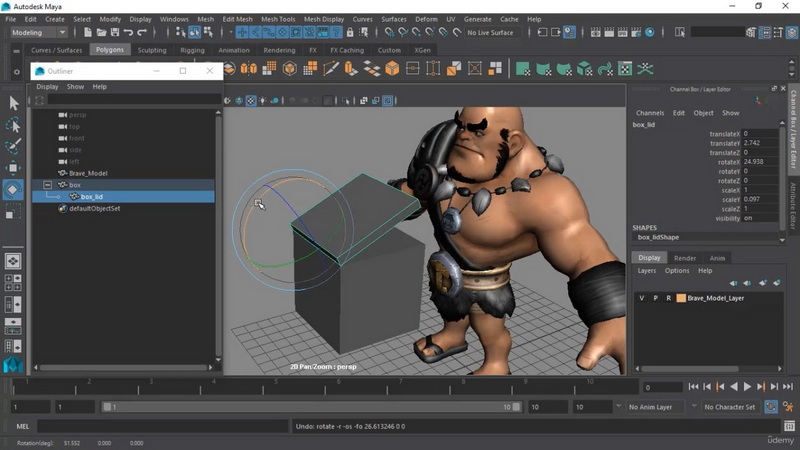The height and width of the screenshot is (450, 800).
Task: Click the time range slider bar
Action: click(311, 407)
